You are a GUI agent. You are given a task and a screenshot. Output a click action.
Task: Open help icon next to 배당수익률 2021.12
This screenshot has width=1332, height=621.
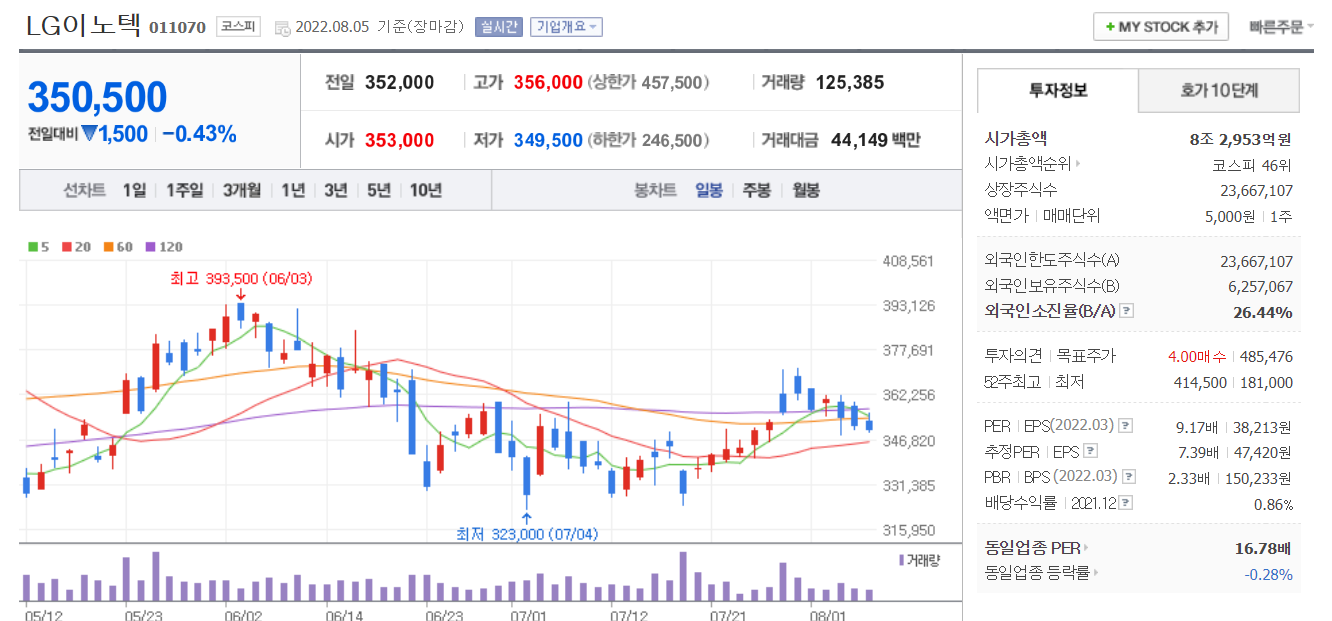coord(1128,503)
